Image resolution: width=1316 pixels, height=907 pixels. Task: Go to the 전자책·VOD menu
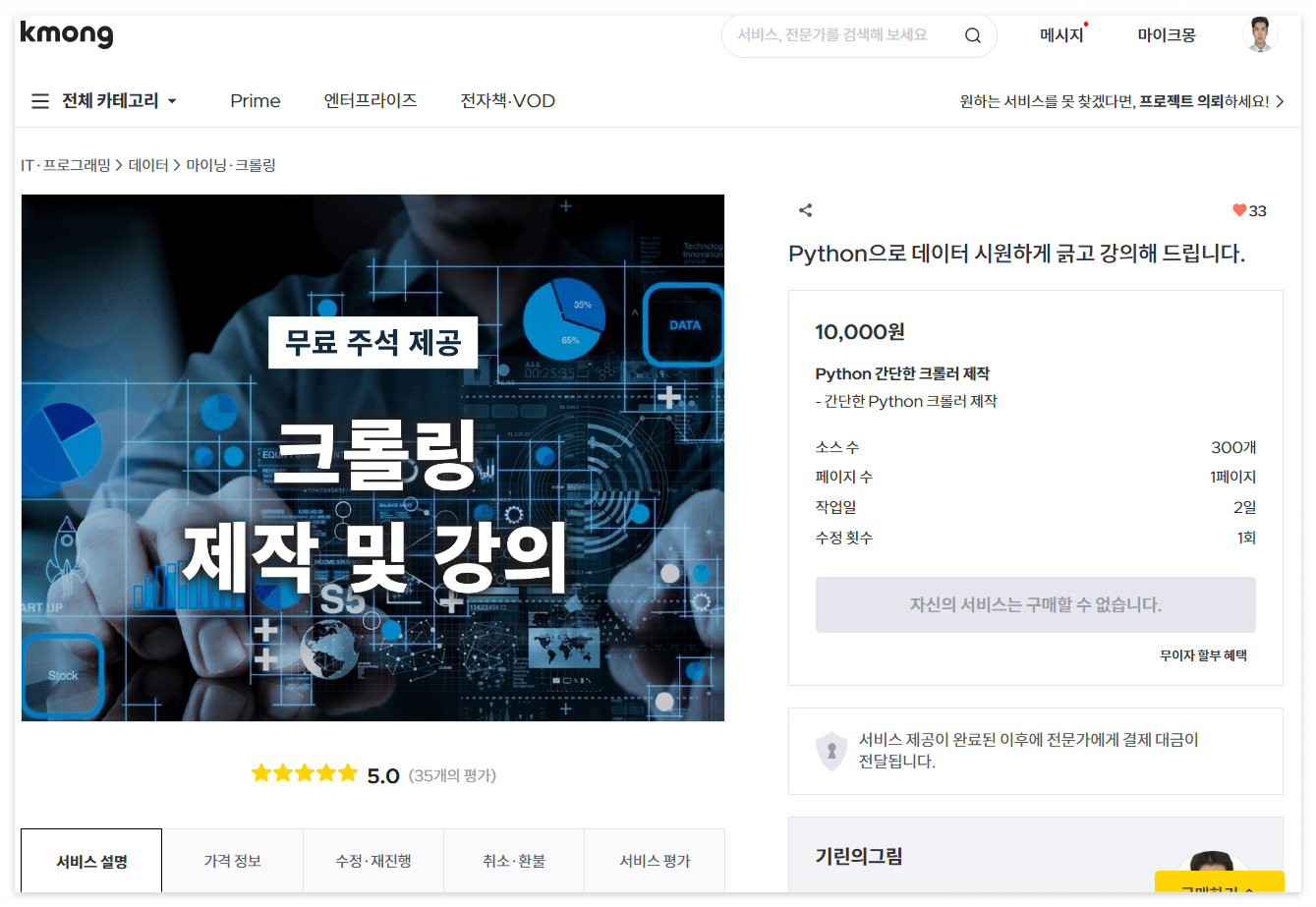tap(508, 101)
